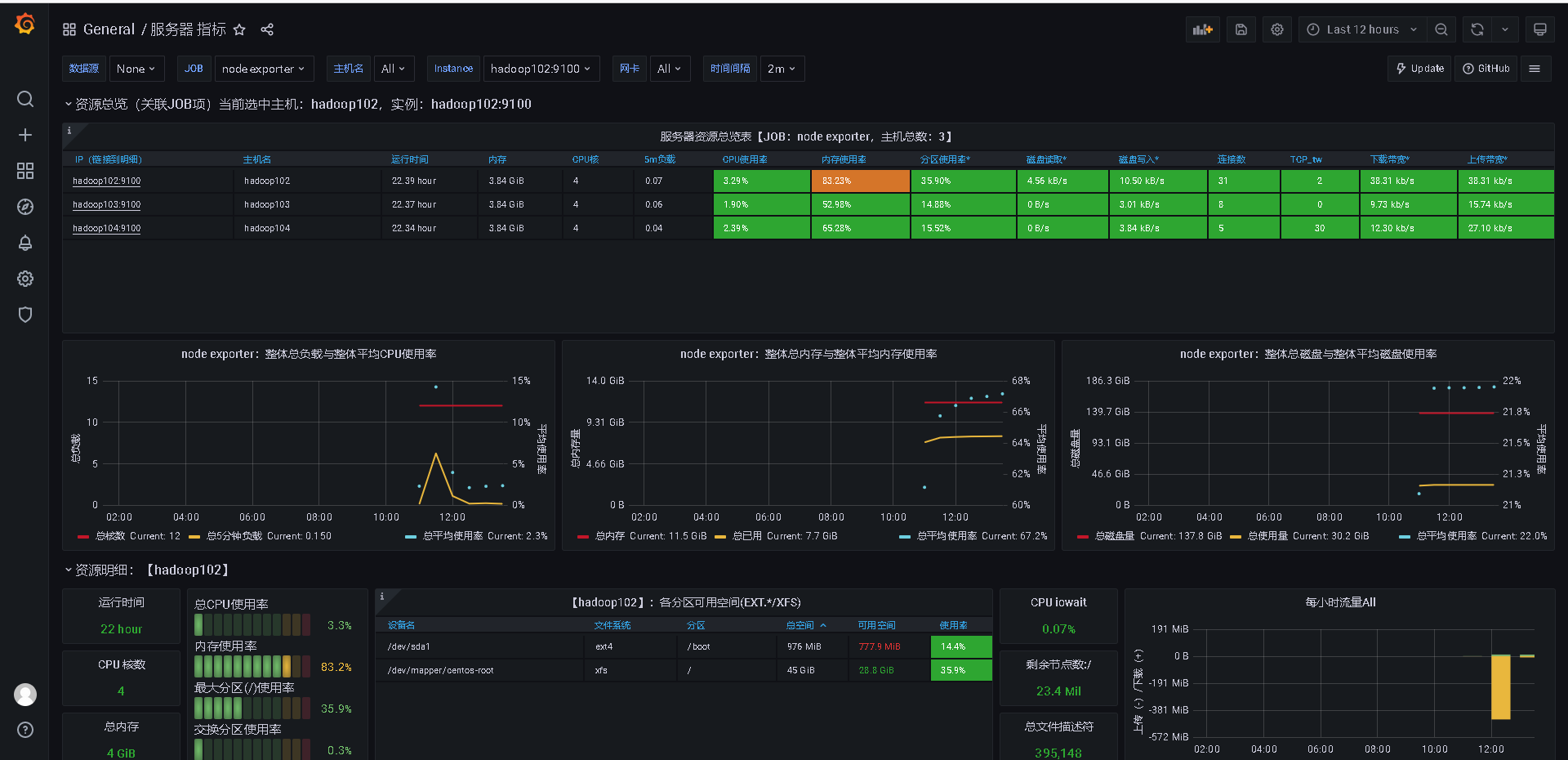Open the Explore compass icon in sidebar

point(24,207)
